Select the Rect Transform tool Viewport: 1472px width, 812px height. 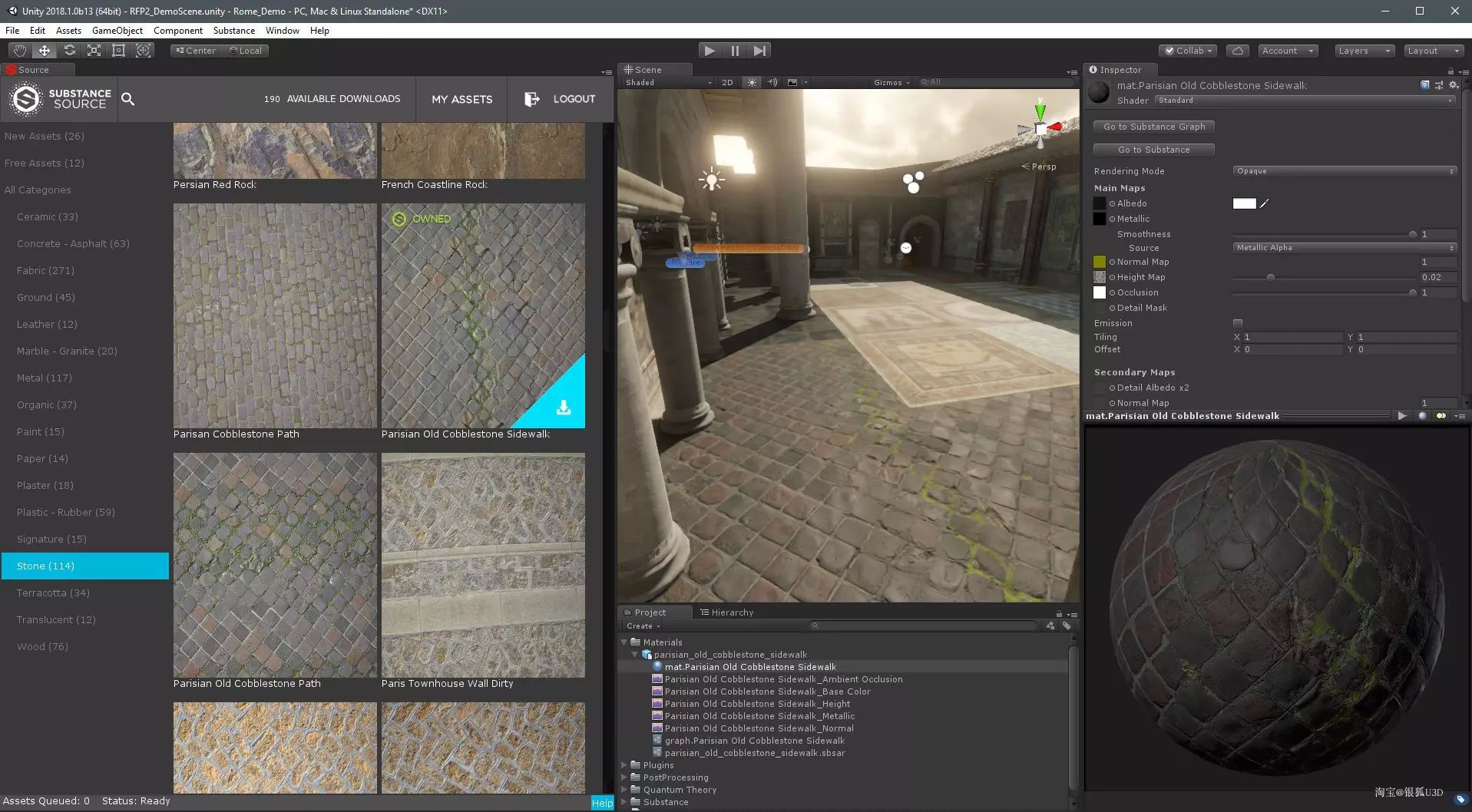[x=118, y=51]
